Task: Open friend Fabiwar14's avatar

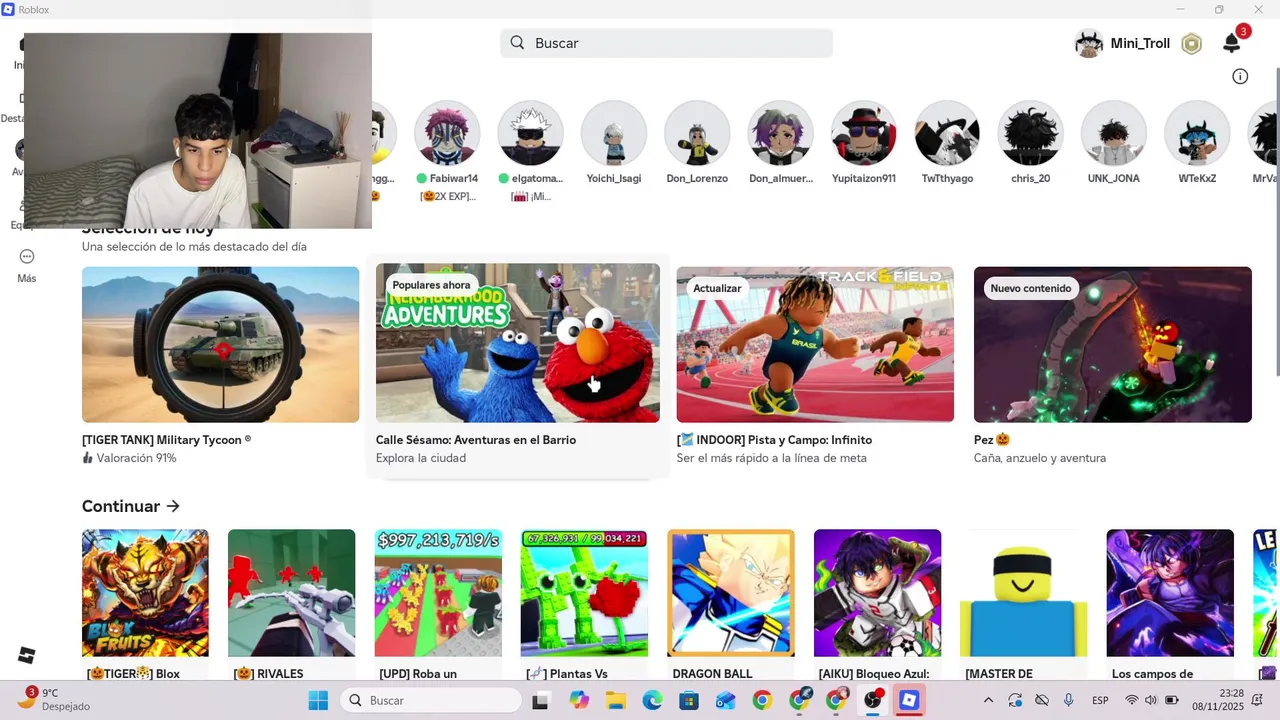Action: (x=447, y=133)
